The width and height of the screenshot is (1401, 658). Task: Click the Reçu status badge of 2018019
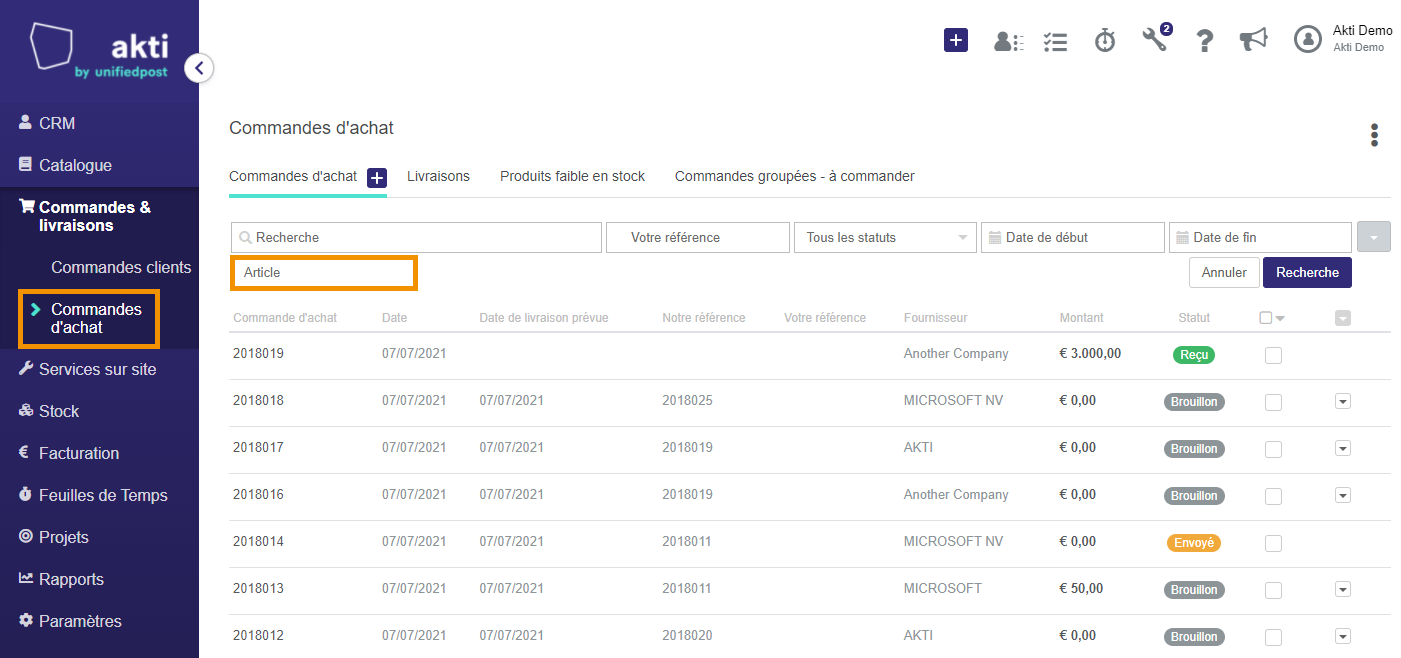pos(1194,355)
